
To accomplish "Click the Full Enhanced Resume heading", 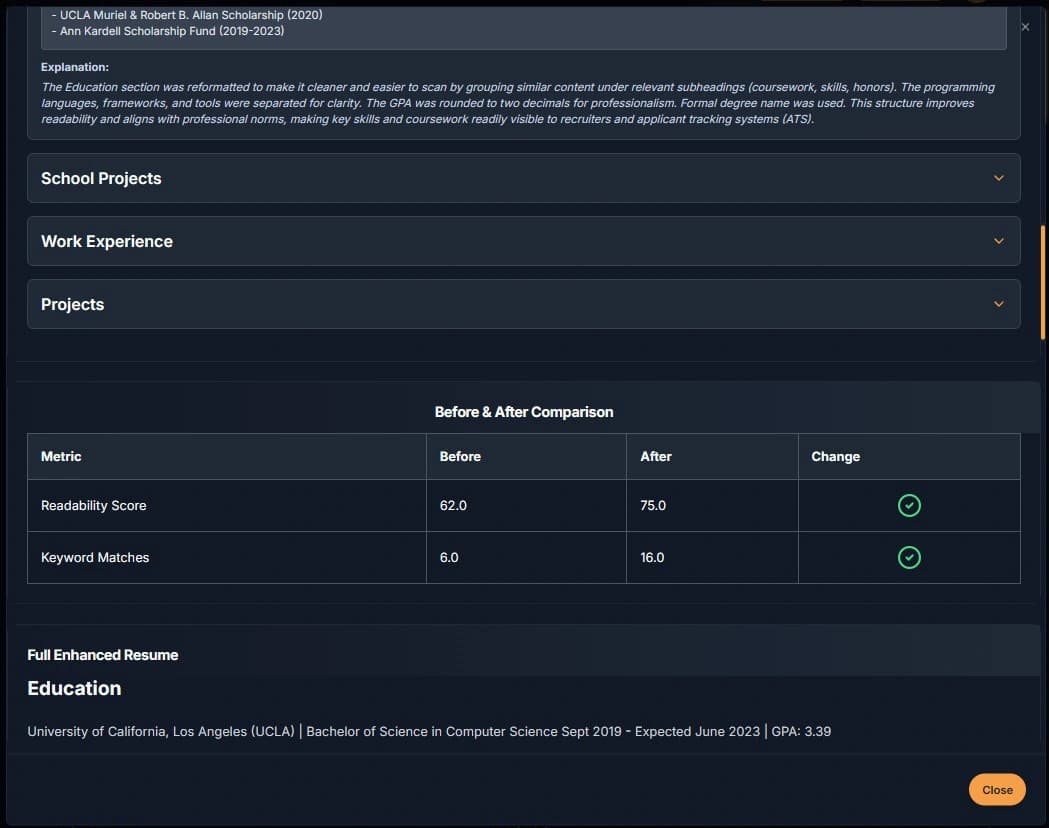I will click(x=102, y=655).
